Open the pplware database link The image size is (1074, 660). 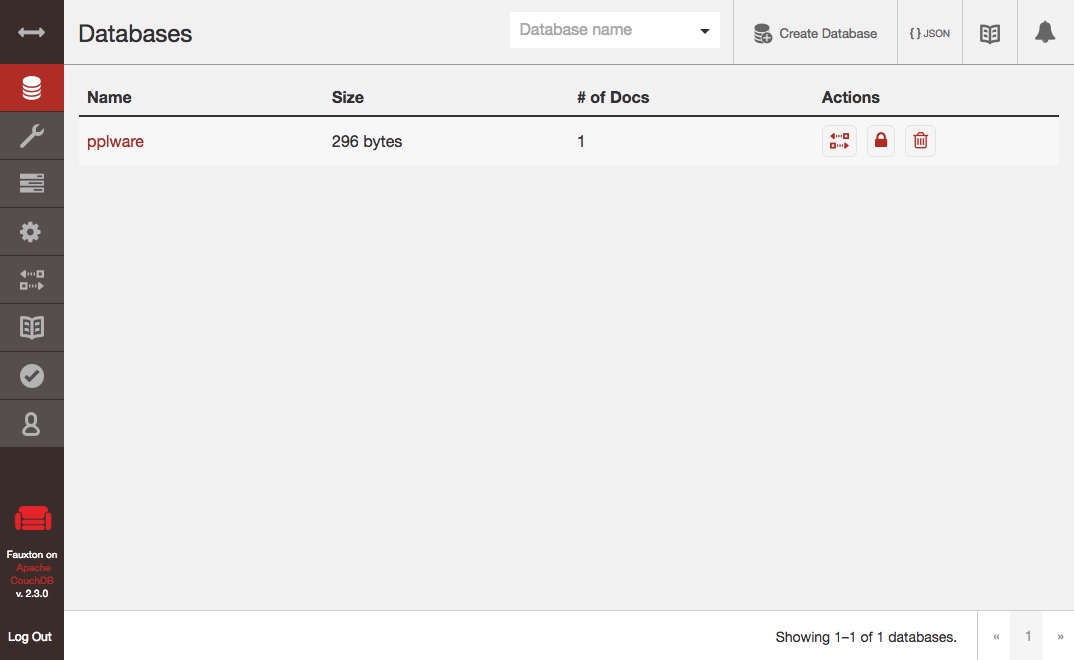[115, 142]
